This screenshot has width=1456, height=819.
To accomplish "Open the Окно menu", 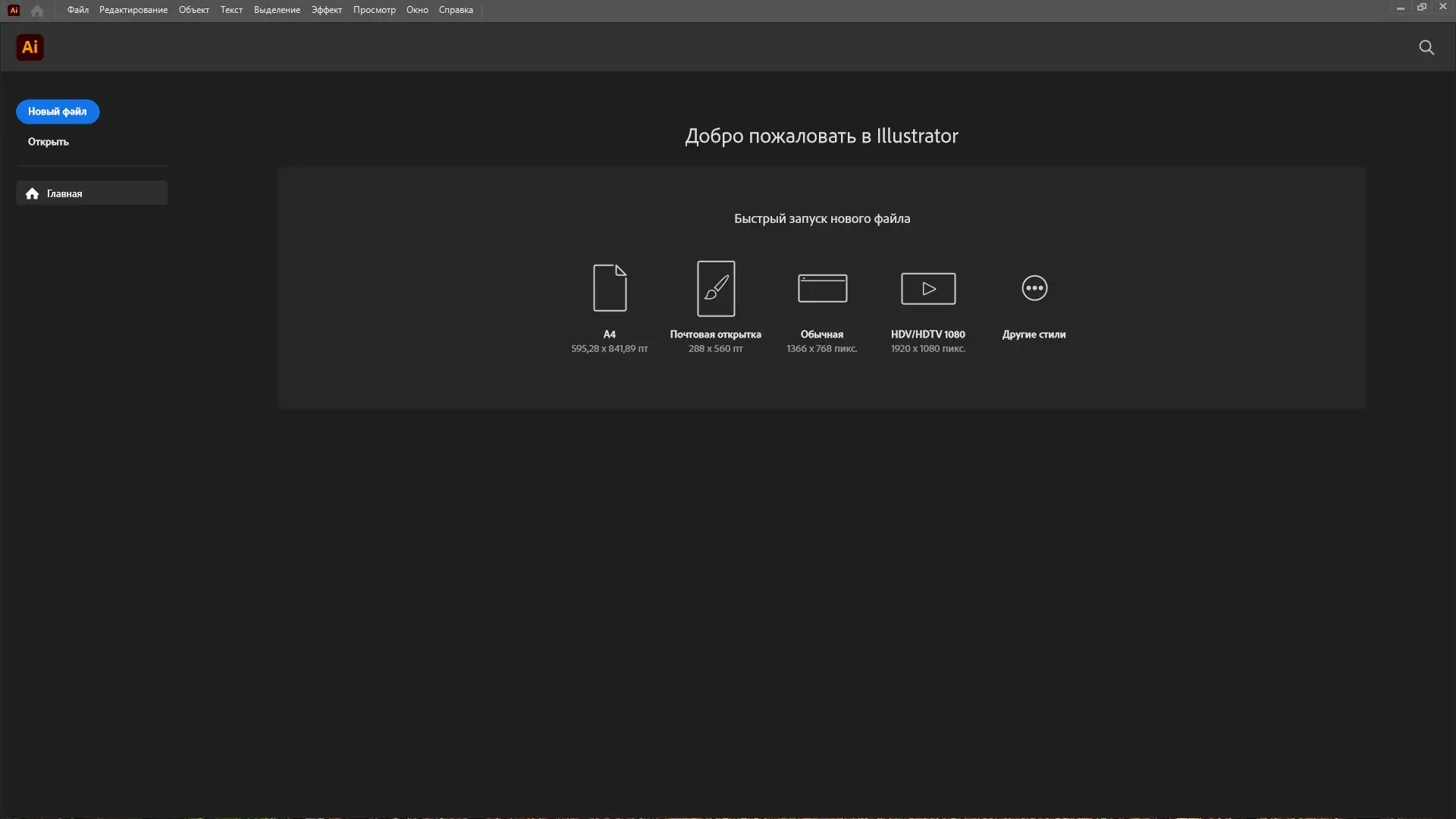I will 418,10.
